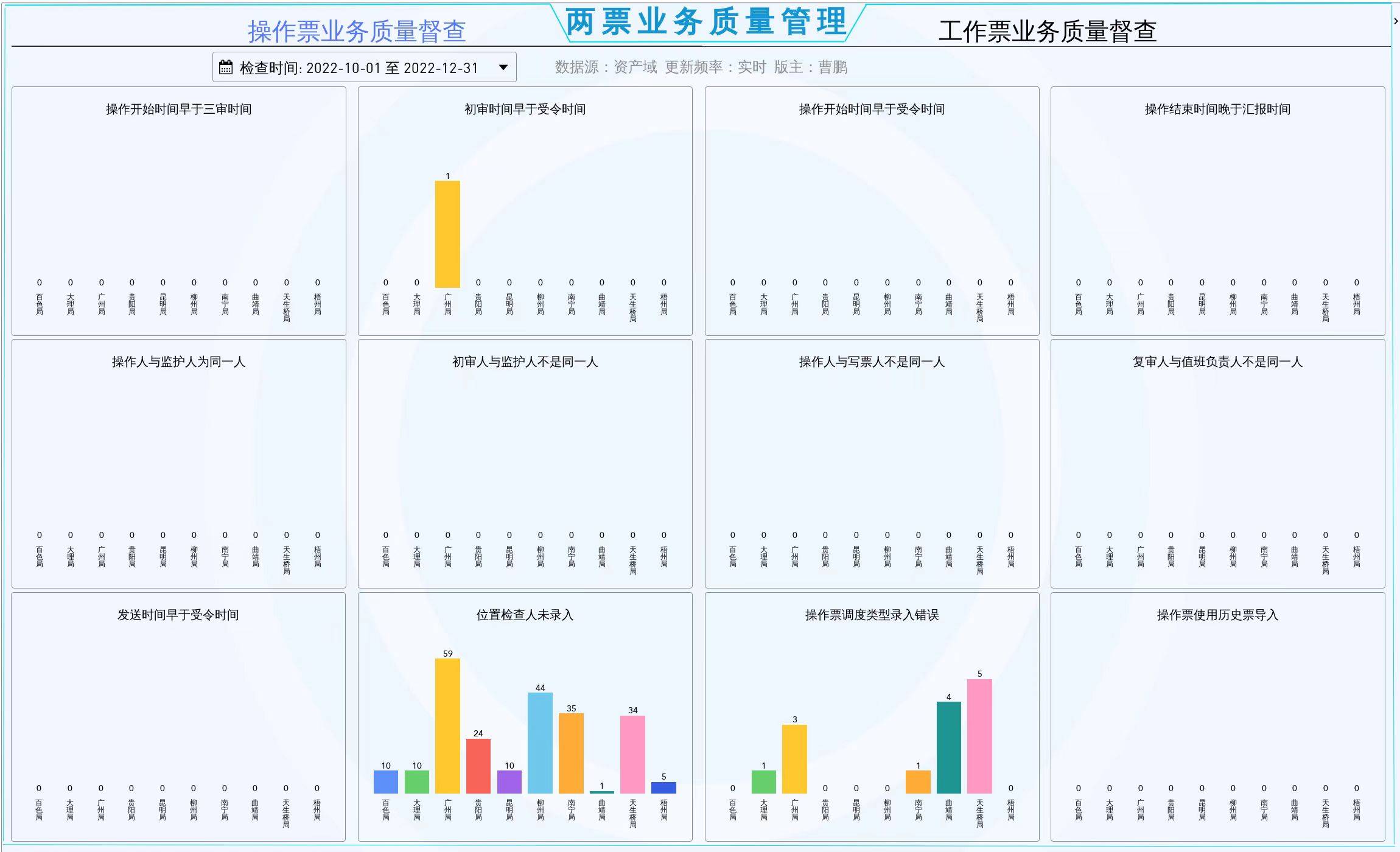Viewport: 1400px width, 852px height.
Task: Click the teal 曲靖局 bar valued 4
Action: 948,747
